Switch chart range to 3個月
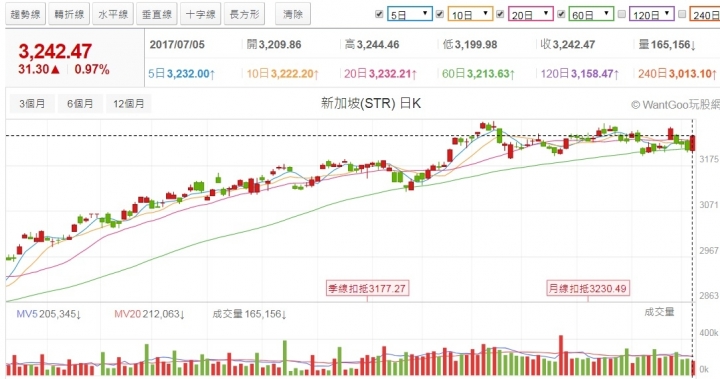The width and height of the screenshot is (720, 379). pyautogui.click(x=32, y=104)
